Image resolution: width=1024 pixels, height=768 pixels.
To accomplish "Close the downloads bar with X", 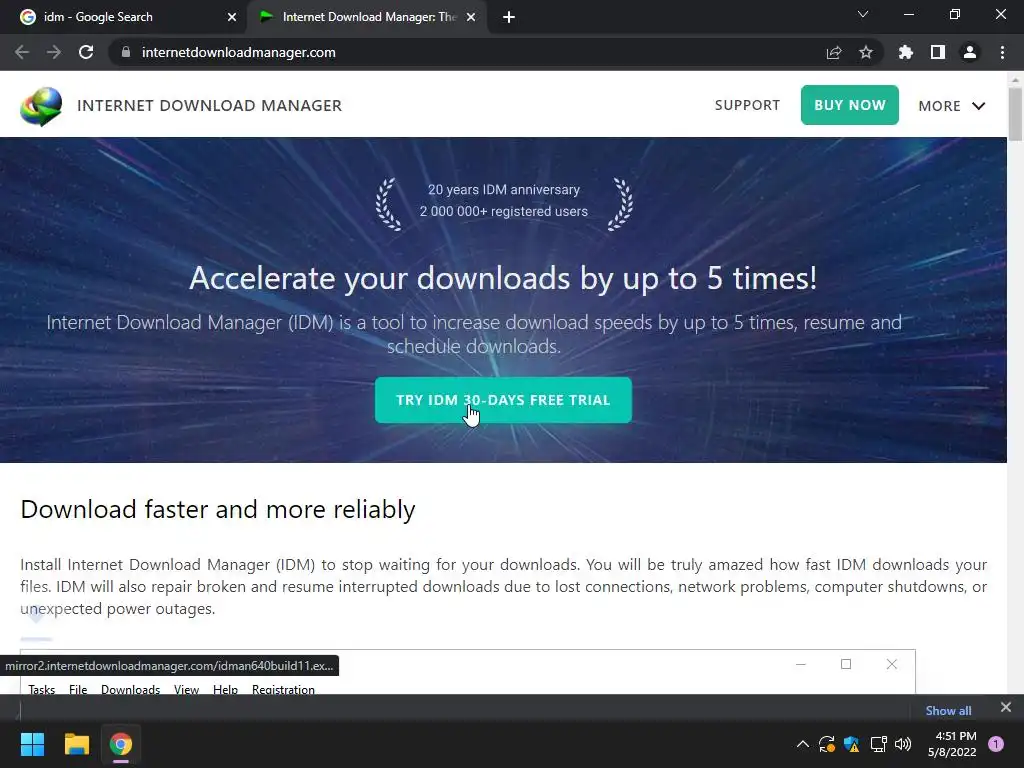I will 1006,707.
